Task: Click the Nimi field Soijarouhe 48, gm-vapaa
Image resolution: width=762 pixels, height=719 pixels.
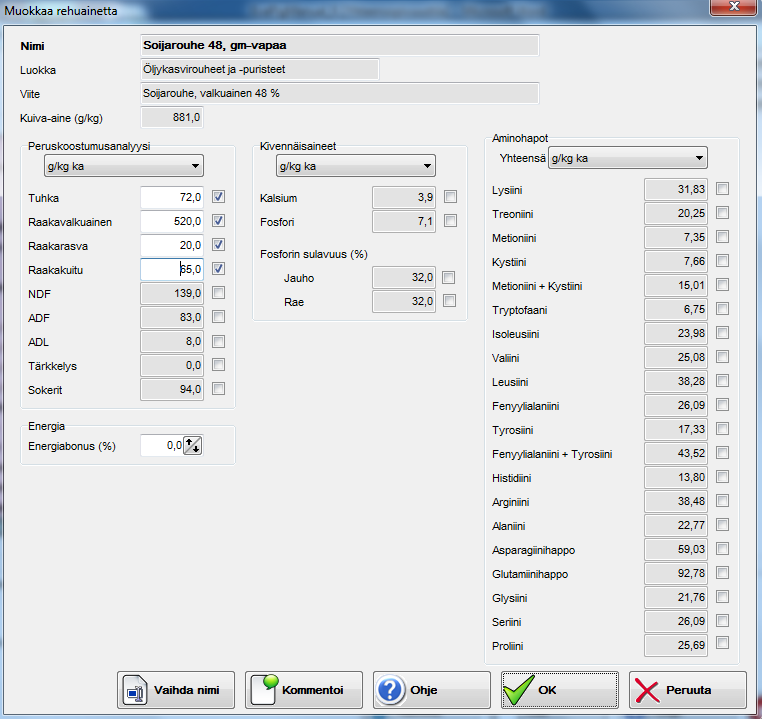Action: (340, 45)
